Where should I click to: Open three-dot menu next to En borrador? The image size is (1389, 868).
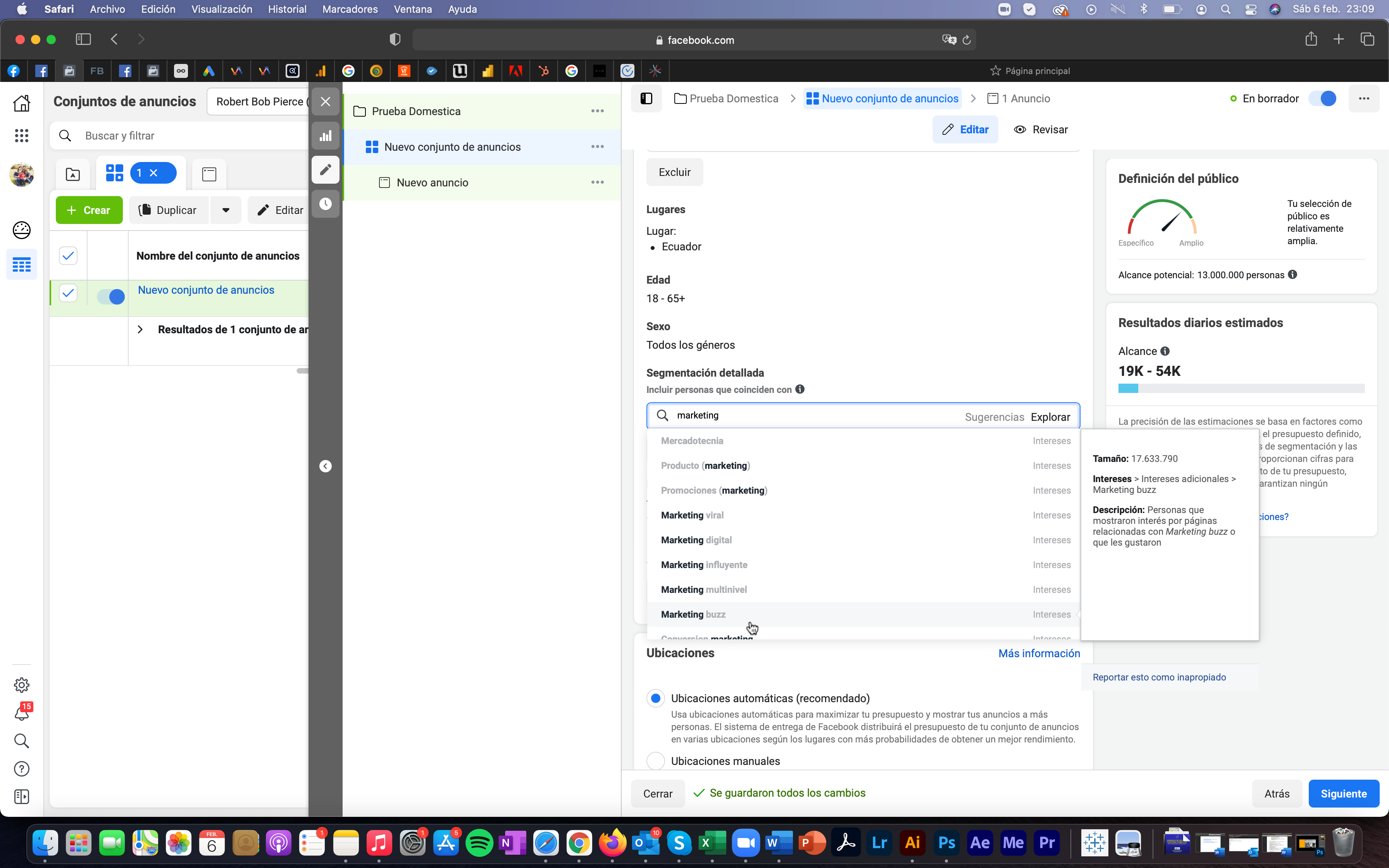(x=1364, y=99)
